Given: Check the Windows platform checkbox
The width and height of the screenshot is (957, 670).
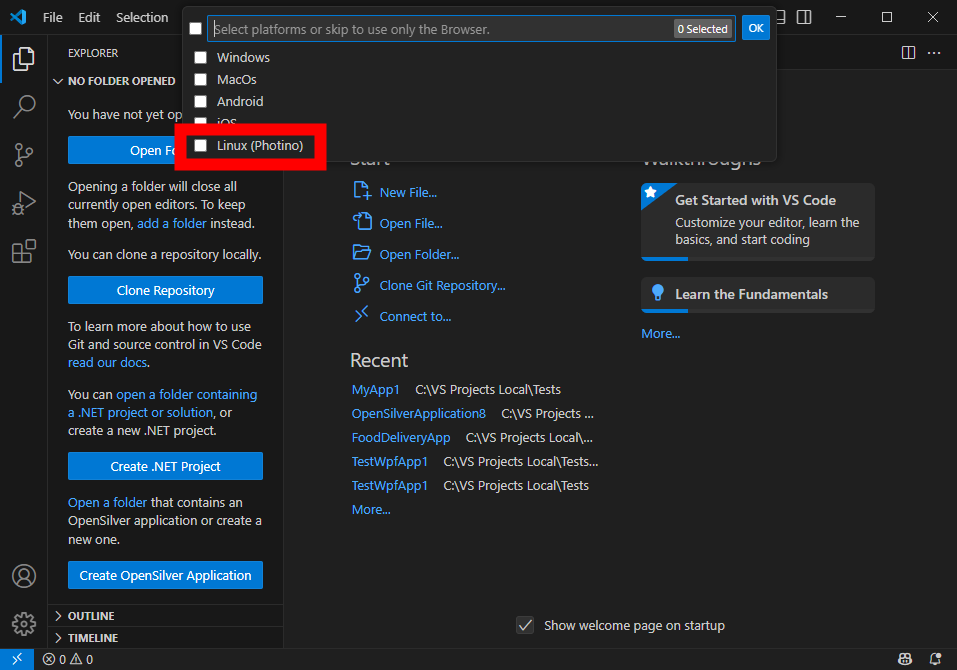Looking at the screenshot, I should click(200, 57).
